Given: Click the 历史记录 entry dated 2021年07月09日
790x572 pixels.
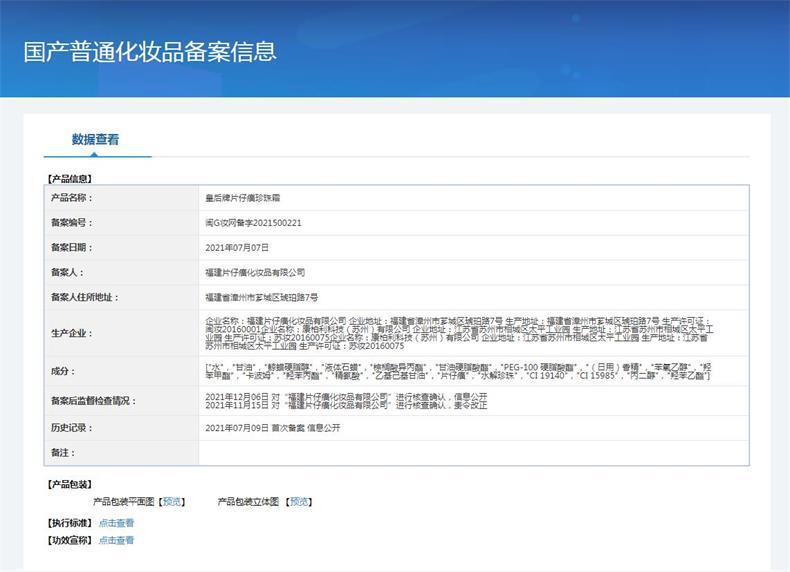Looking at the screenshot, I should 273,428.
